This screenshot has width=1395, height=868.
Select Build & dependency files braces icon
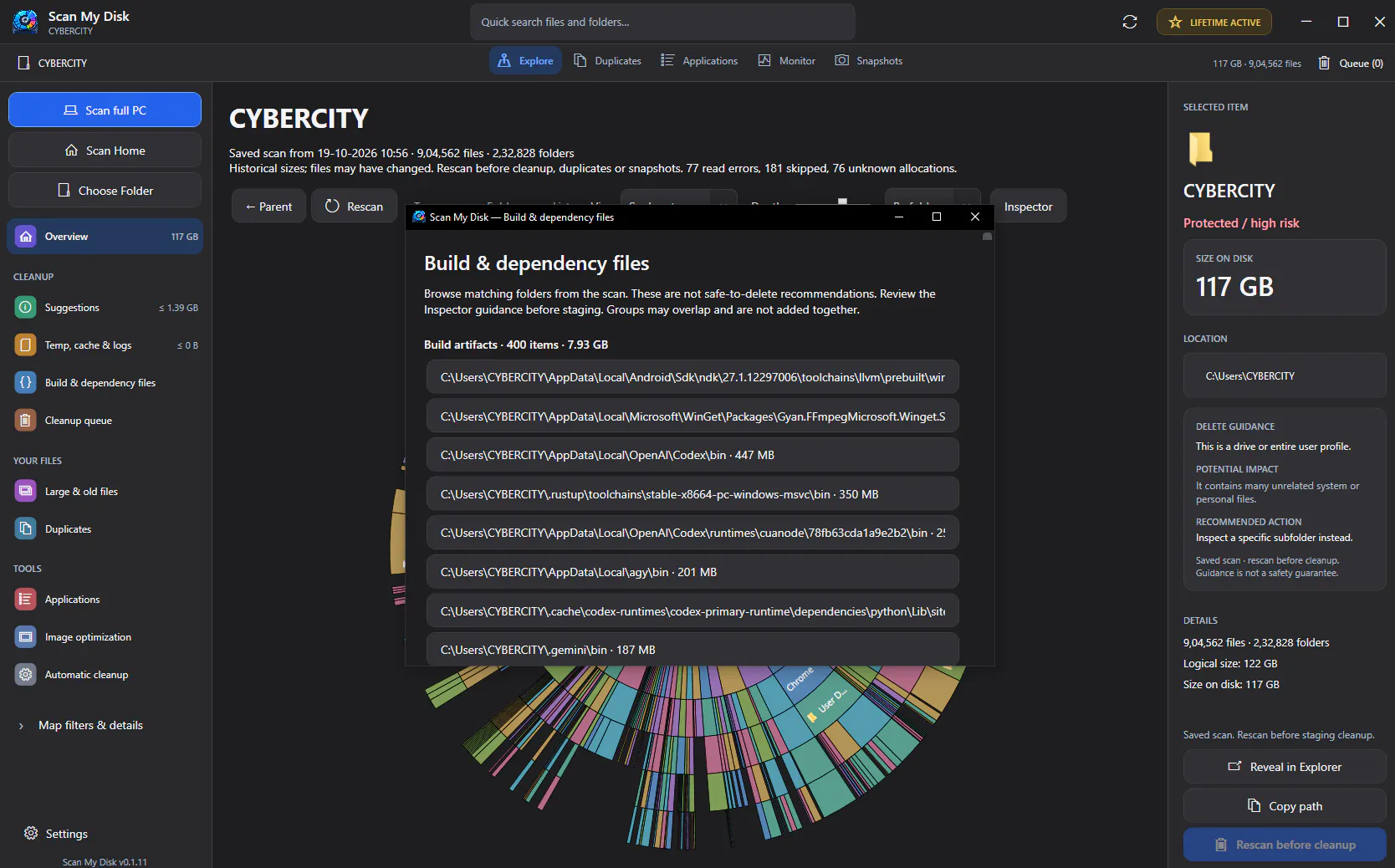pyautogui.click(x=26, y=383)
